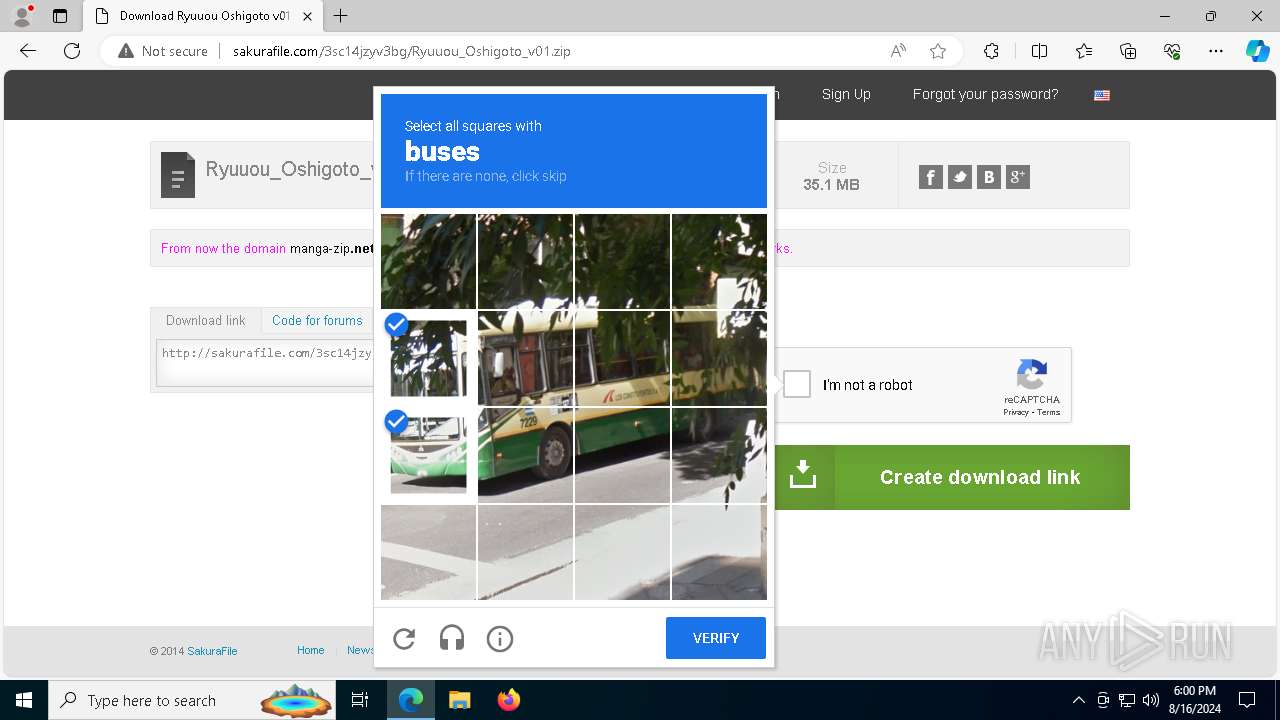This screenshot has height=720, width=1280.
Task: Select captcha tile showing bus windows
Action: coord(525,358)
